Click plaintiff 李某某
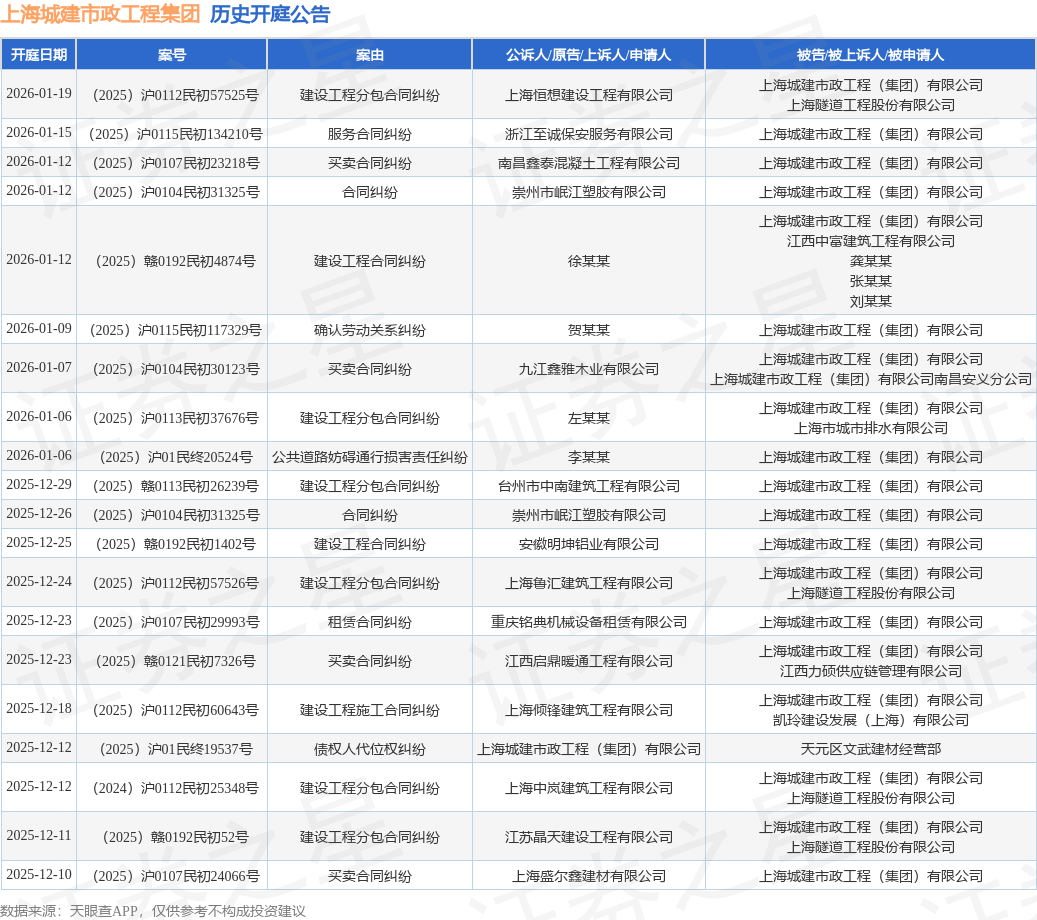This screenshot has height=920, width=1037. coord(588,457)
